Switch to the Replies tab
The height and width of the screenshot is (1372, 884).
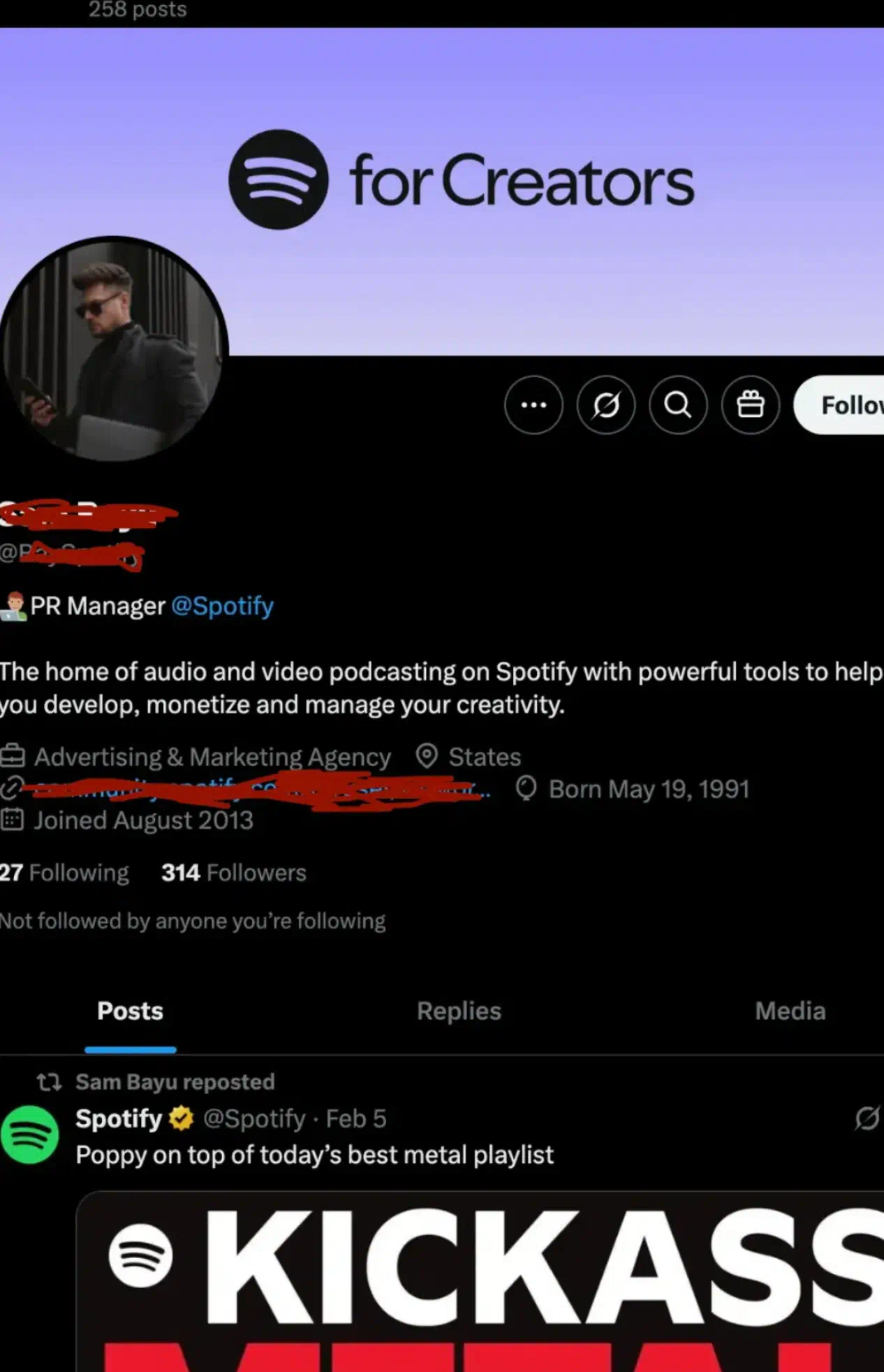459,1012
